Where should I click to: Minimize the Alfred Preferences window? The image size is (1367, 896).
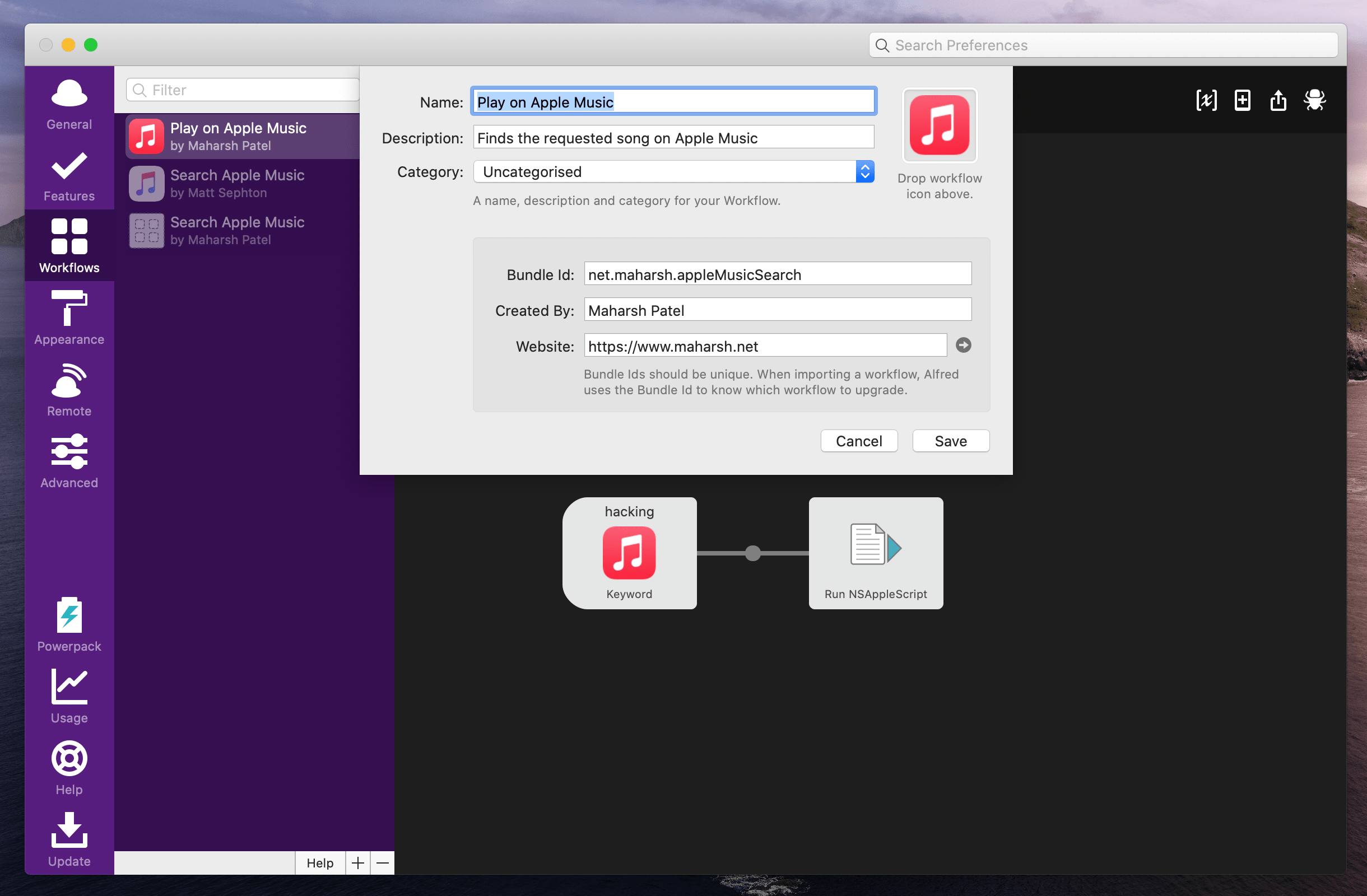[68, 45]
